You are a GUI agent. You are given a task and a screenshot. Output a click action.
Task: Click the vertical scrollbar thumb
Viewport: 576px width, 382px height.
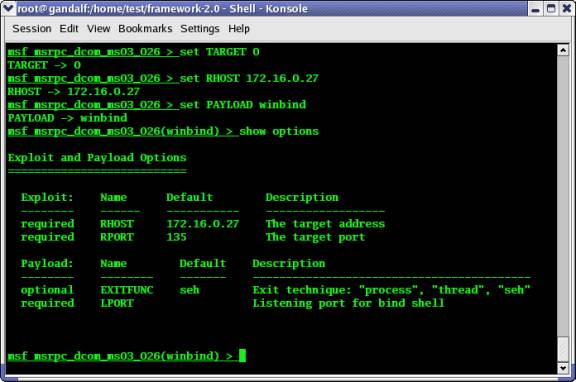(x=563, y=349)
